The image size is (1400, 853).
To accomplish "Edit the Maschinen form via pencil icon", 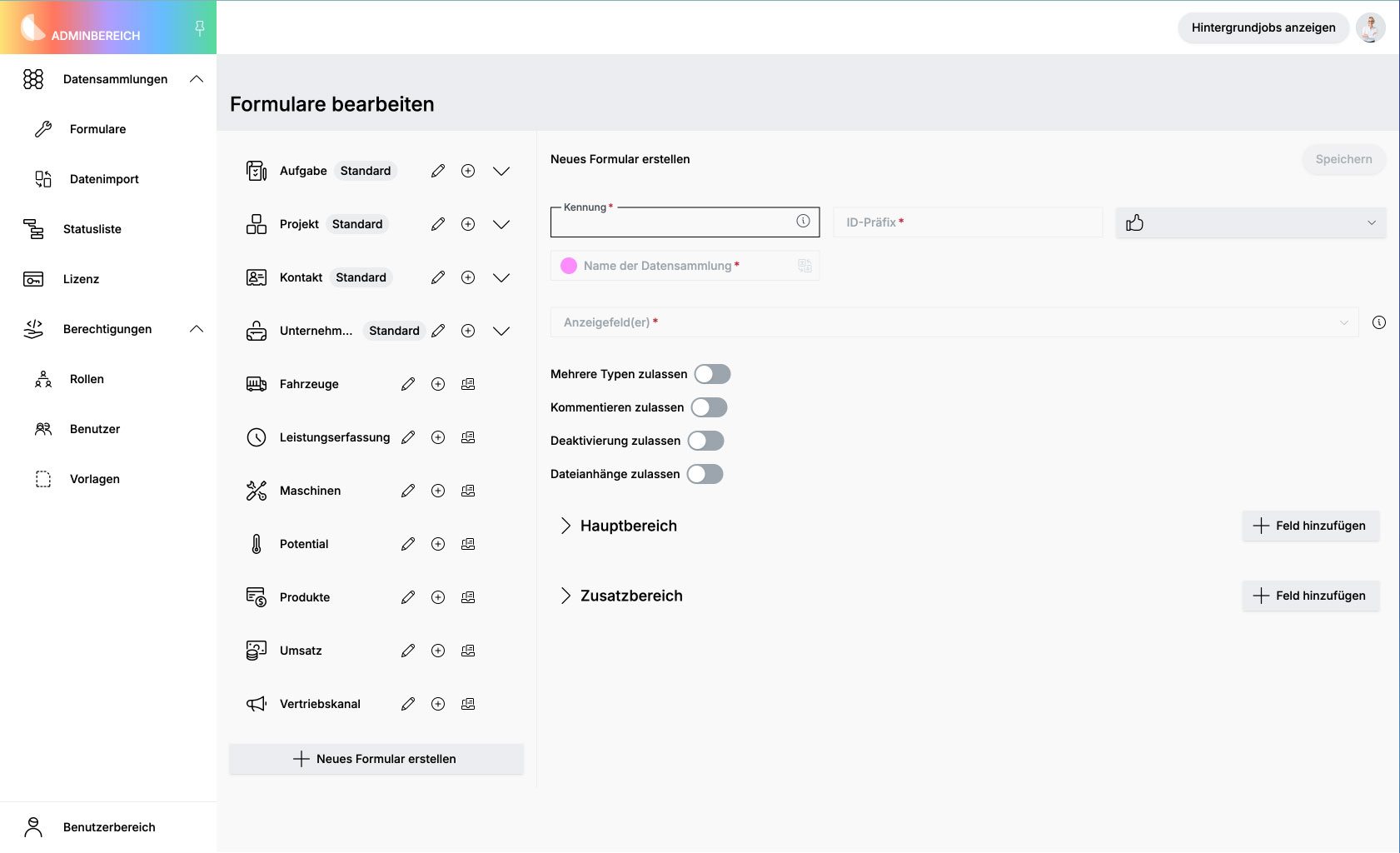I will coord(408,491).
